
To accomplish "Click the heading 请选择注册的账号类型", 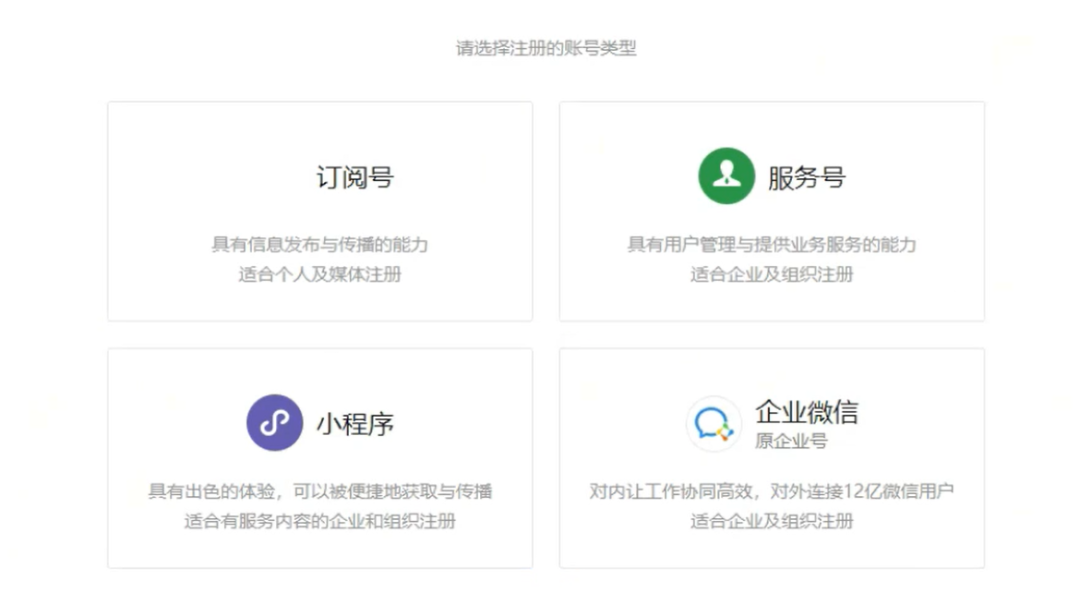I will (x=546, y=48).
